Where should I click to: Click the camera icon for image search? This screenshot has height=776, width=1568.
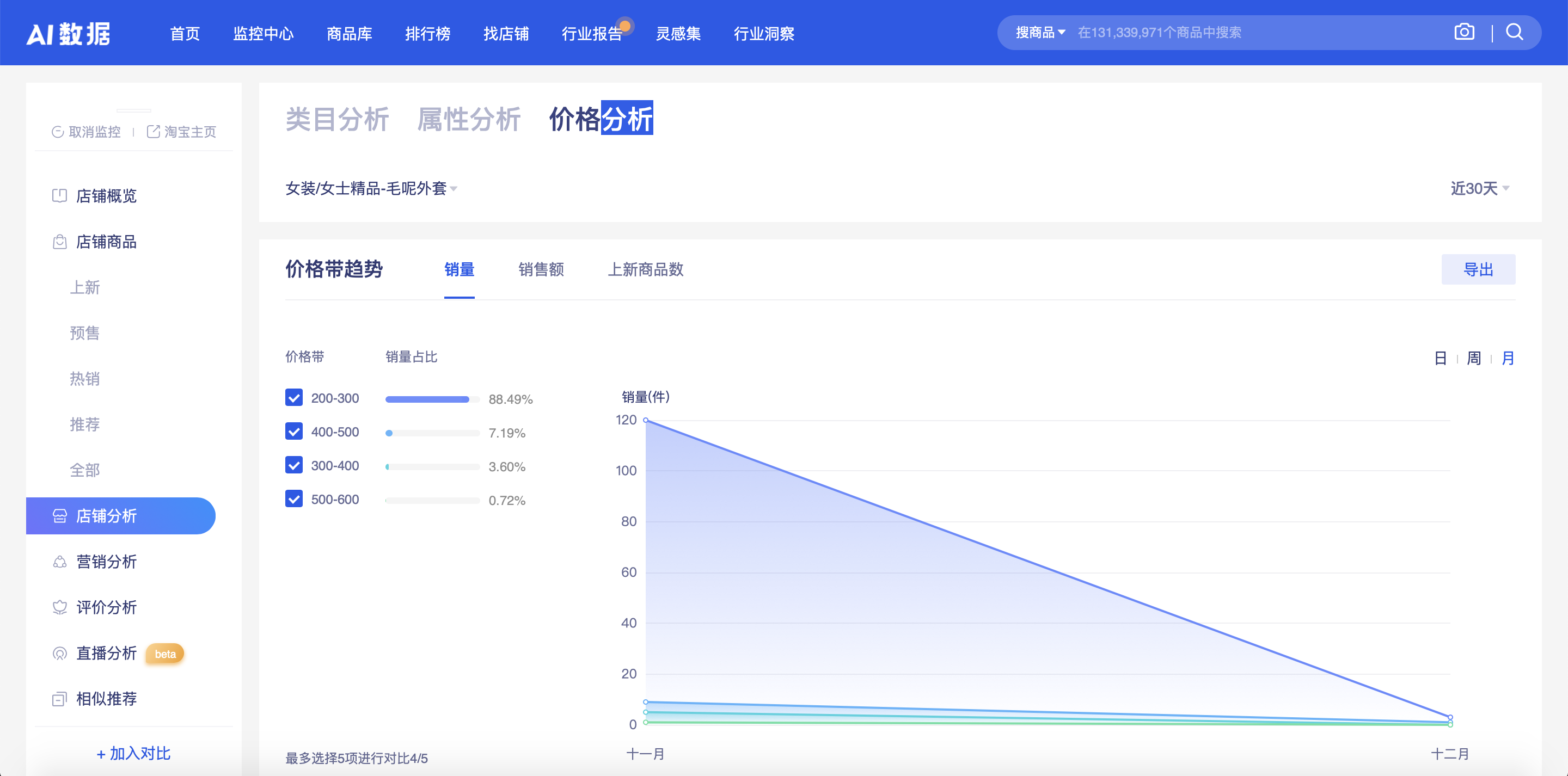1464,32
